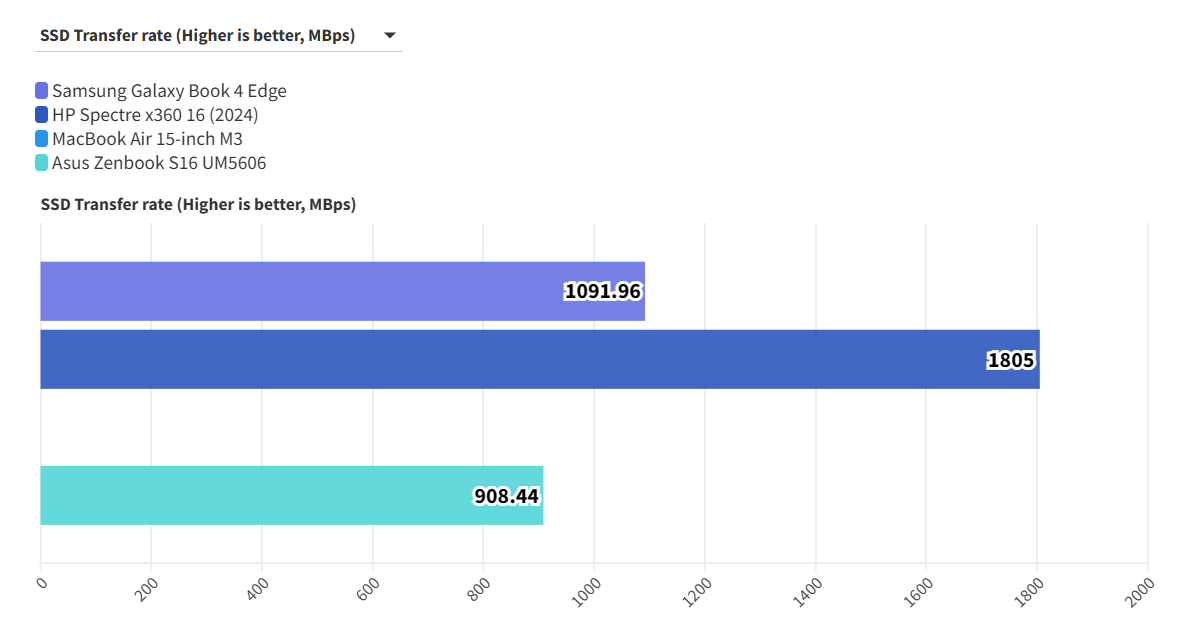The image size is (1189, 625).
Task: Toggle the Asus Zenbook S16 UM5606 label
Action: 159,163
